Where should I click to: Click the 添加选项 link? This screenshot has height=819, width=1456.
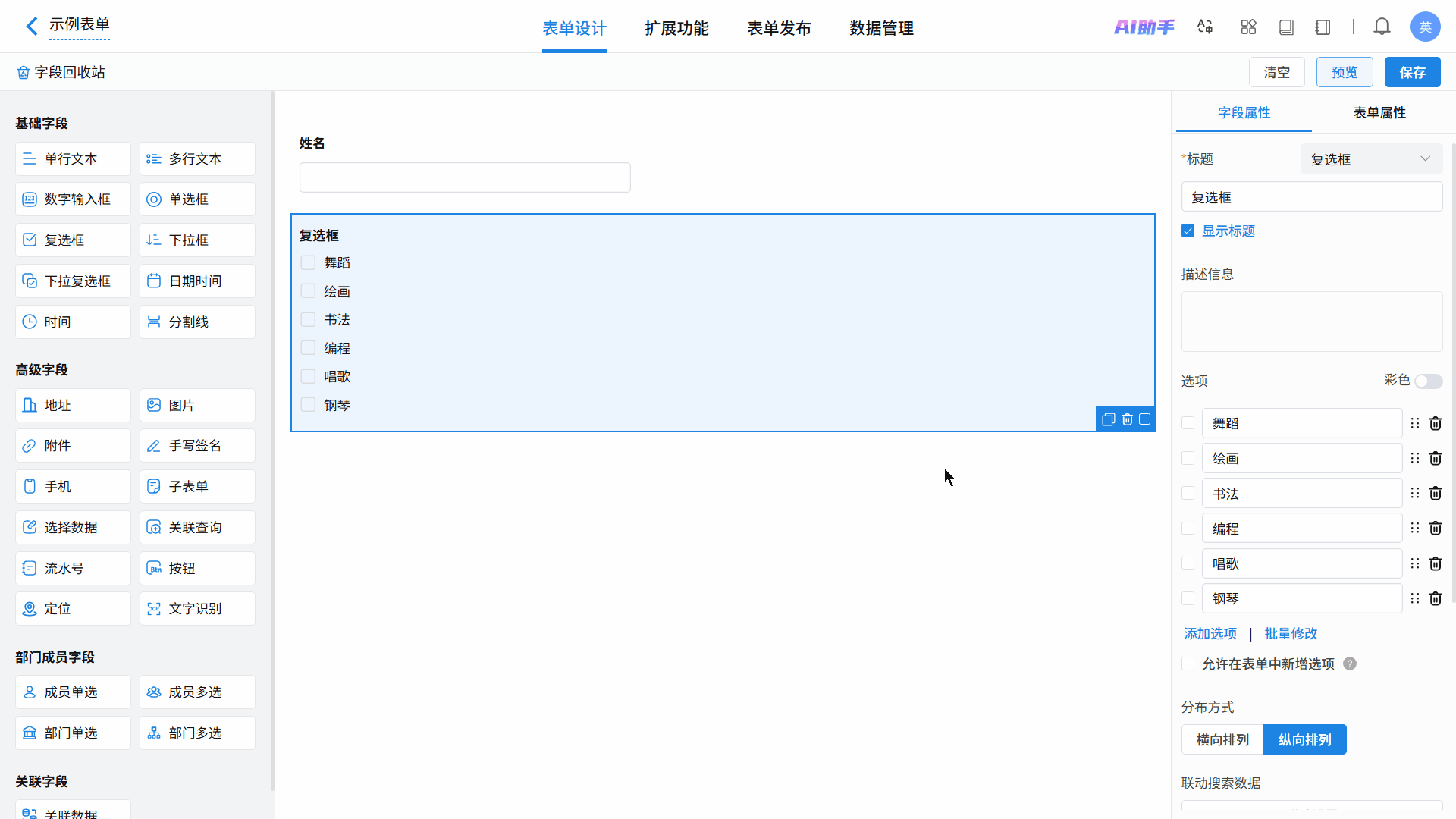click(1210, 634)
